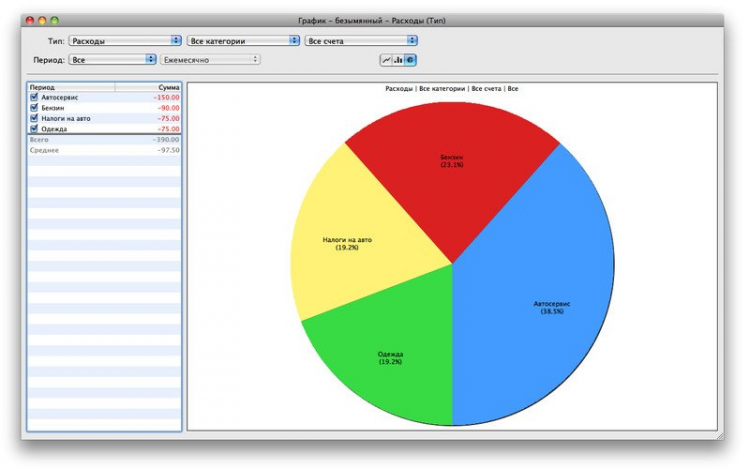Close the График window
Screen dimensions: 750x469
[x=30, y=21]
